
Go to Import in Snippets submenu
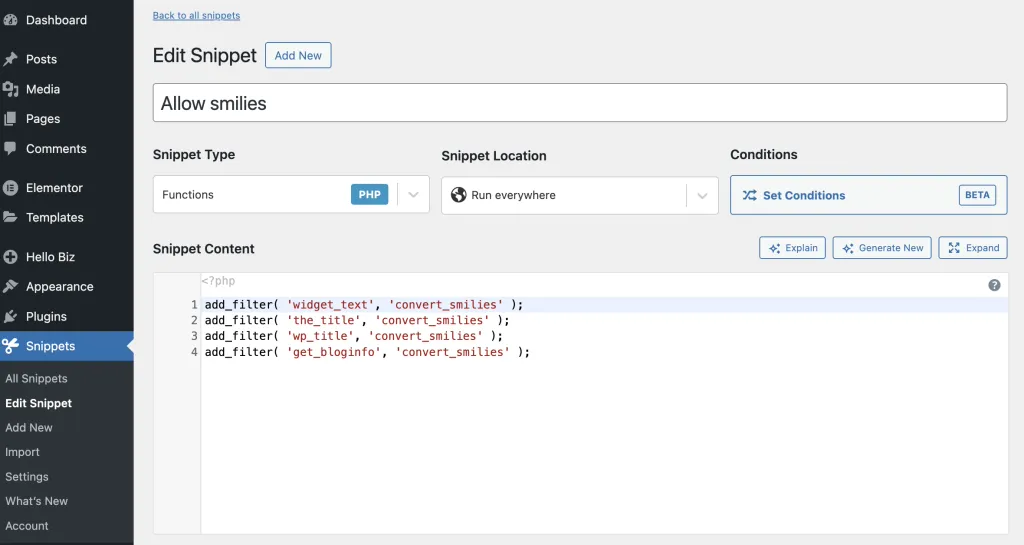pyautogui.click(x=22, y=452)
